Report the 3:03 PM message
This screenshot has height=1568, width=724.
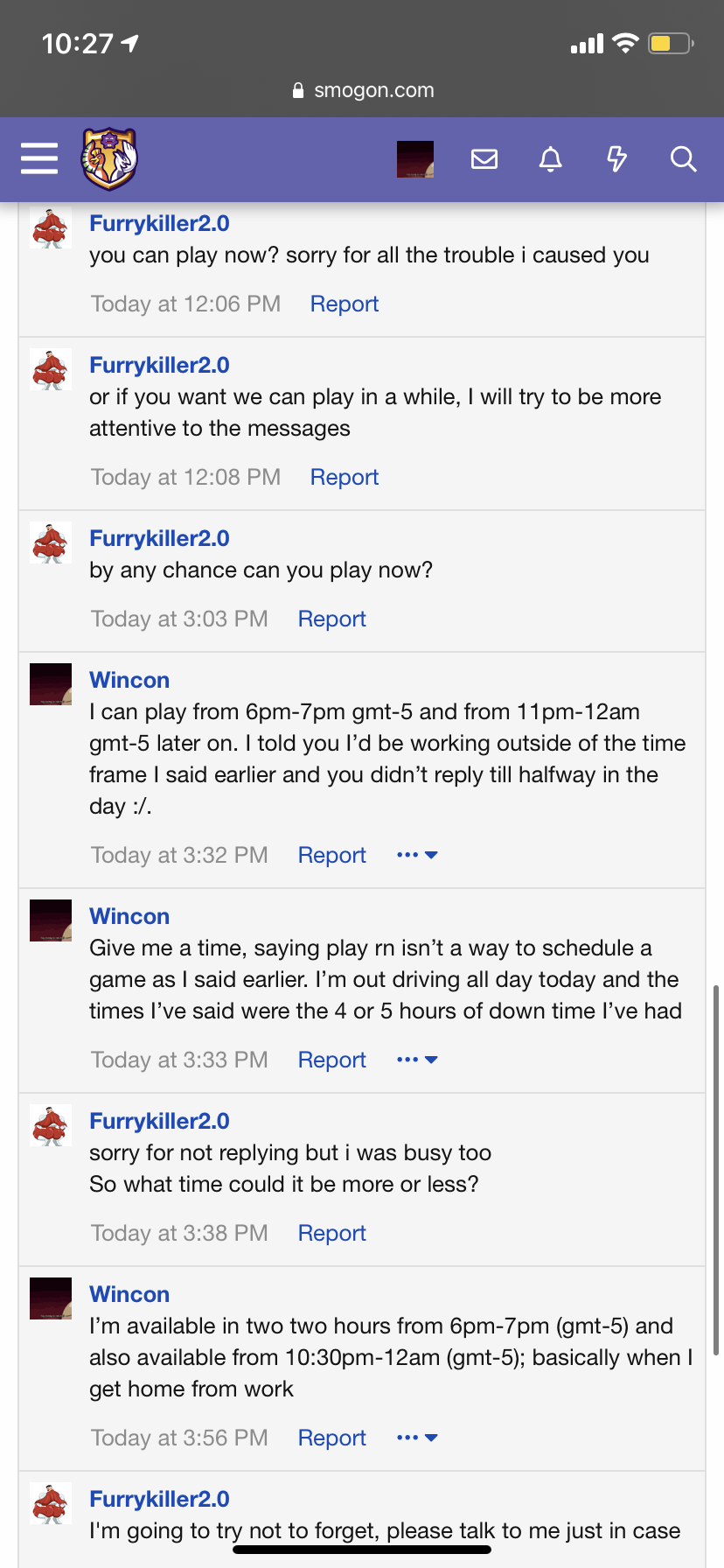tap(332, 619)
